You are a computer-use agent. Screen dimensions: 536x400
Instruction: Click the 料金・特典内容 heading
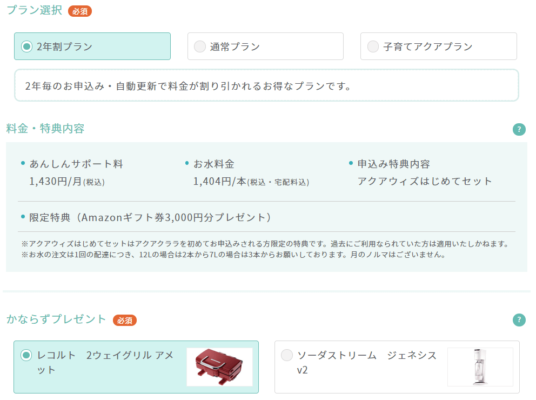(45, 129)
